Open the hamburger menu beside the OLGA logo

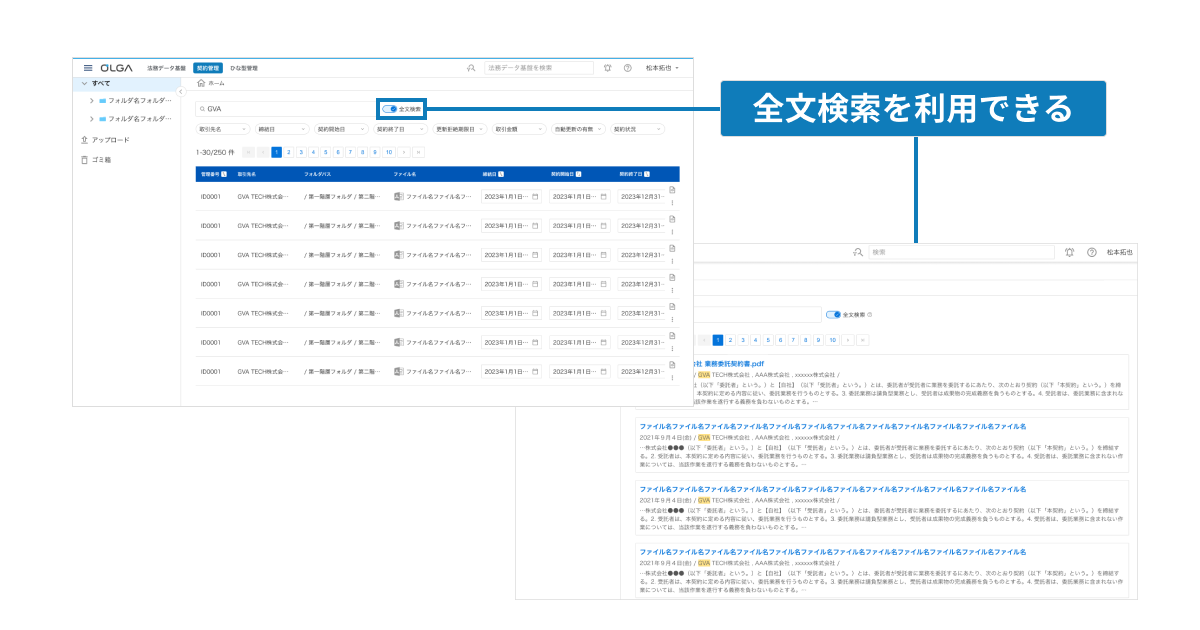coord(88,68)
